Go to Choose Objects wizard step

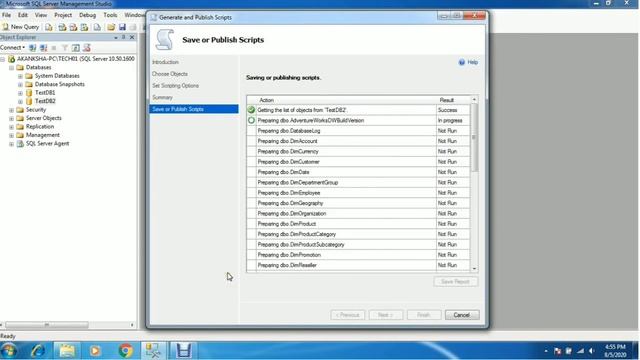coord(170,74)
